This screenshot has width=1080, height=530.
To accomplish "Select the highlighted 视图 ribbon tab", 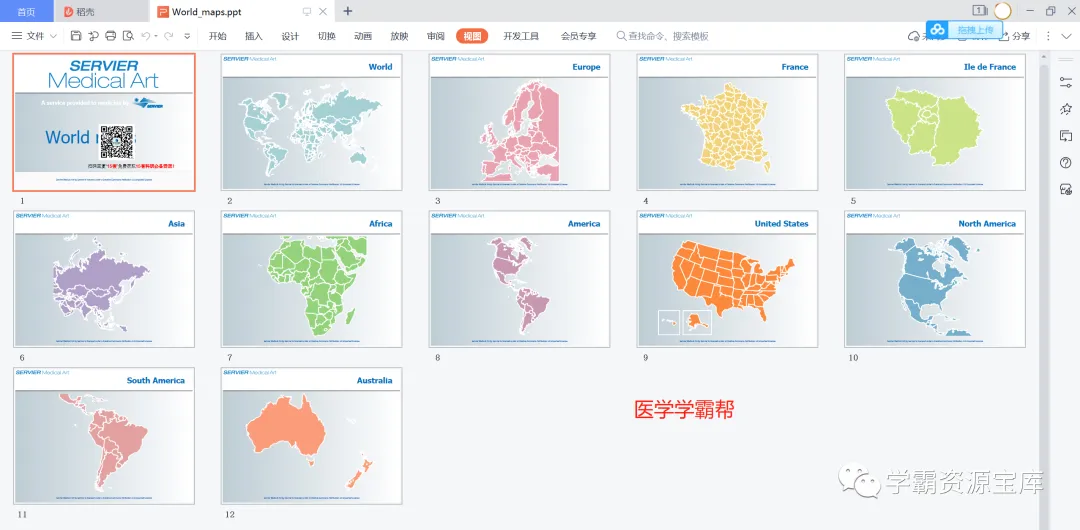I will pyautogui.click(x=472, y=36).
